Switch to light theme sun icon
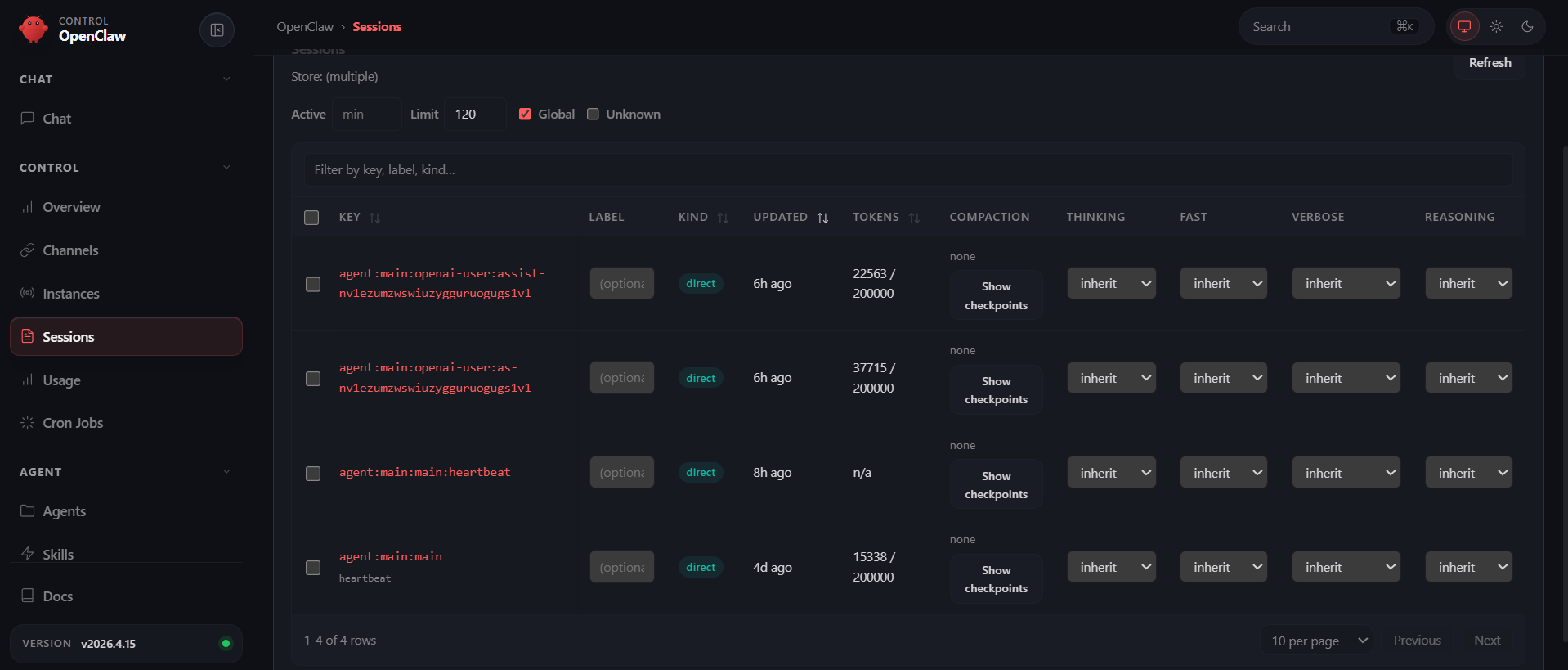 [1496, 27]
